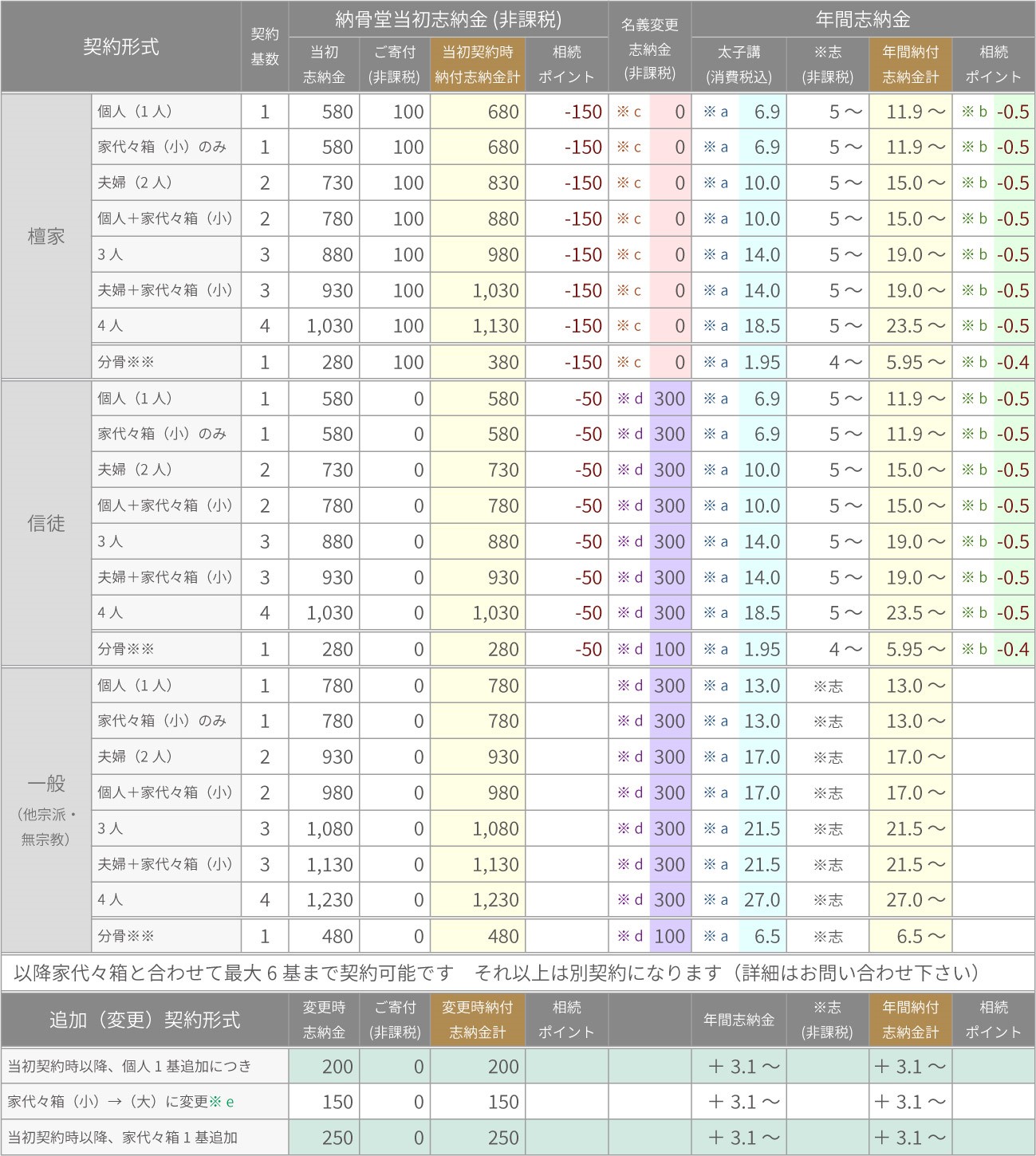Select 1,230 total in 一般 4人 row

(x=478, y=900)
